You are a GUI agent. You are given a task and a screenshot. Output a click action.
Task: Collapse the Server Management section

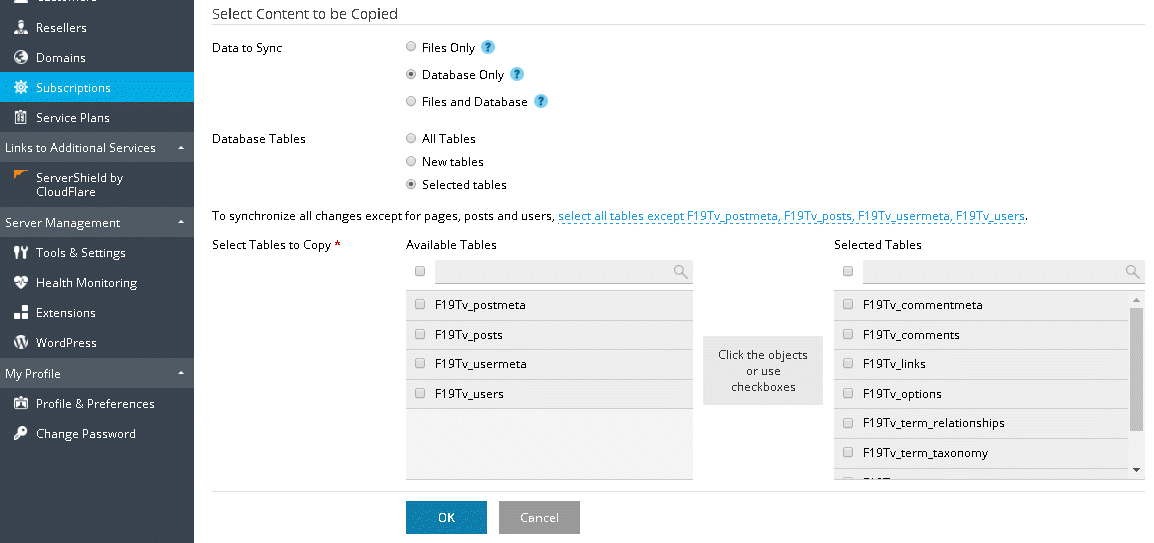[x=181, y=222]
